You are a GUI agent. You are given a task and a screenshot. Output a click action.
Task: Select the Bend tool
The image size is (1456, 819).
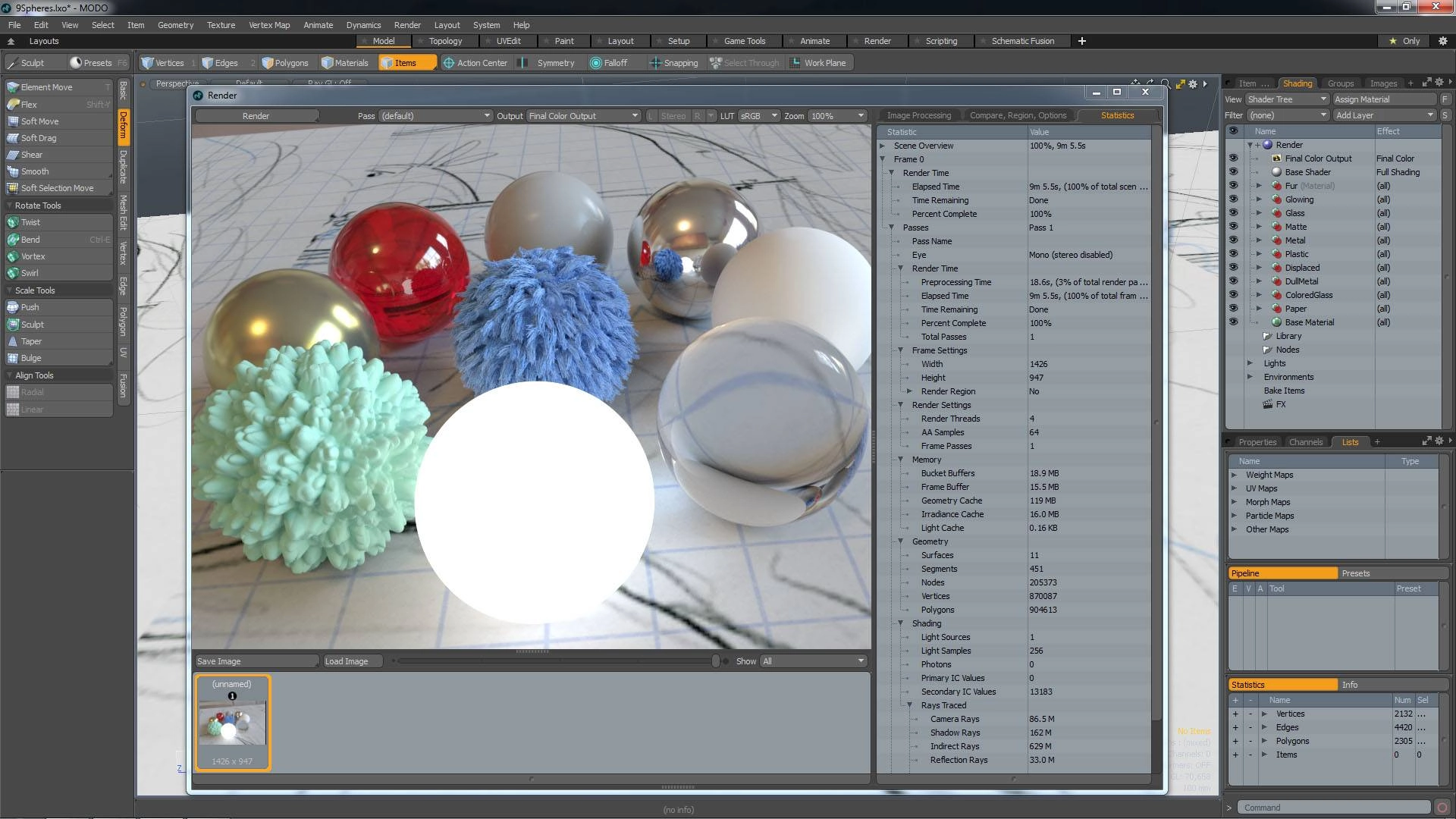58,240
